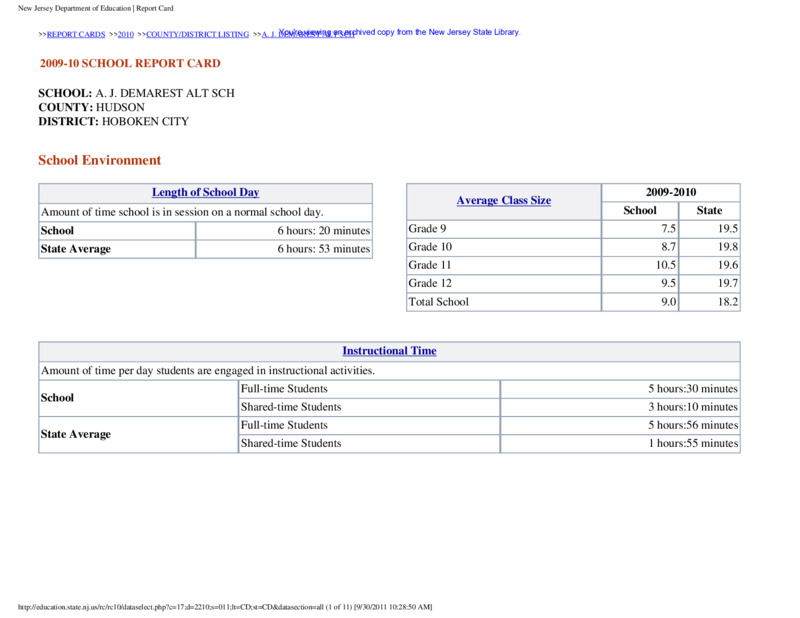
Task: Select the 6 hours: 20 minutes value
Action: 323,231
